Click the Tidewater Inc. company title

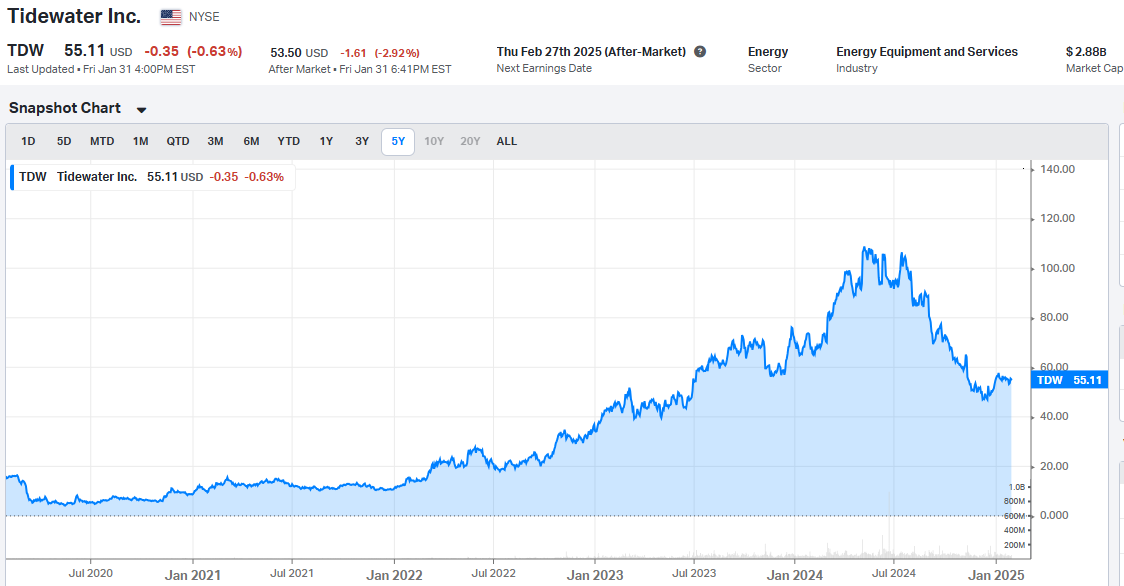coord(74,16)
